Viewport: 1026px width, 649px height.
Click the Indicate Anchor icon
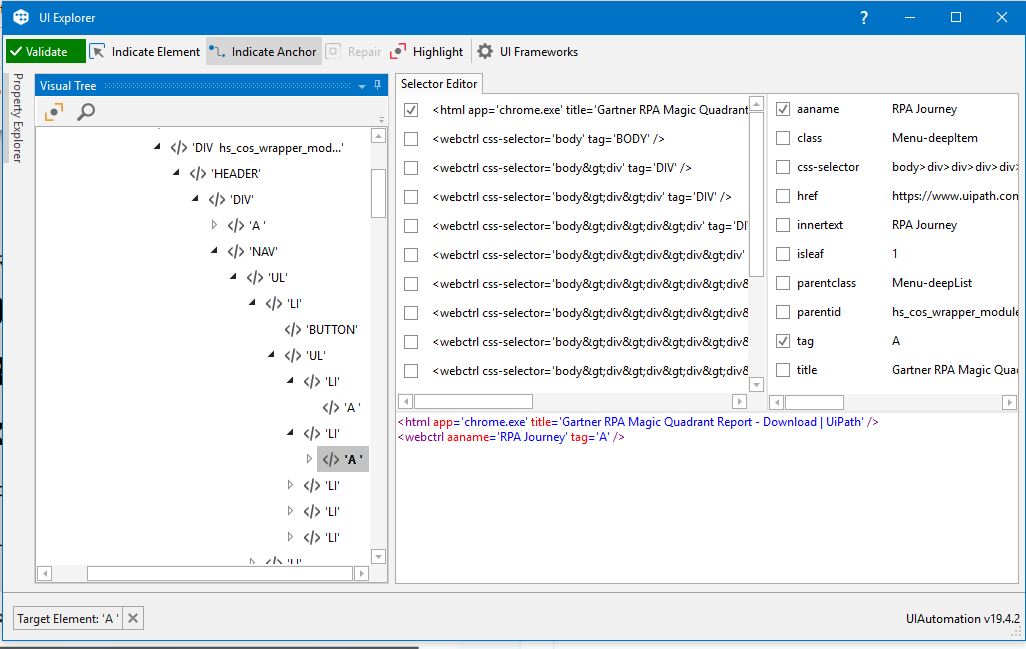point(217,52)
